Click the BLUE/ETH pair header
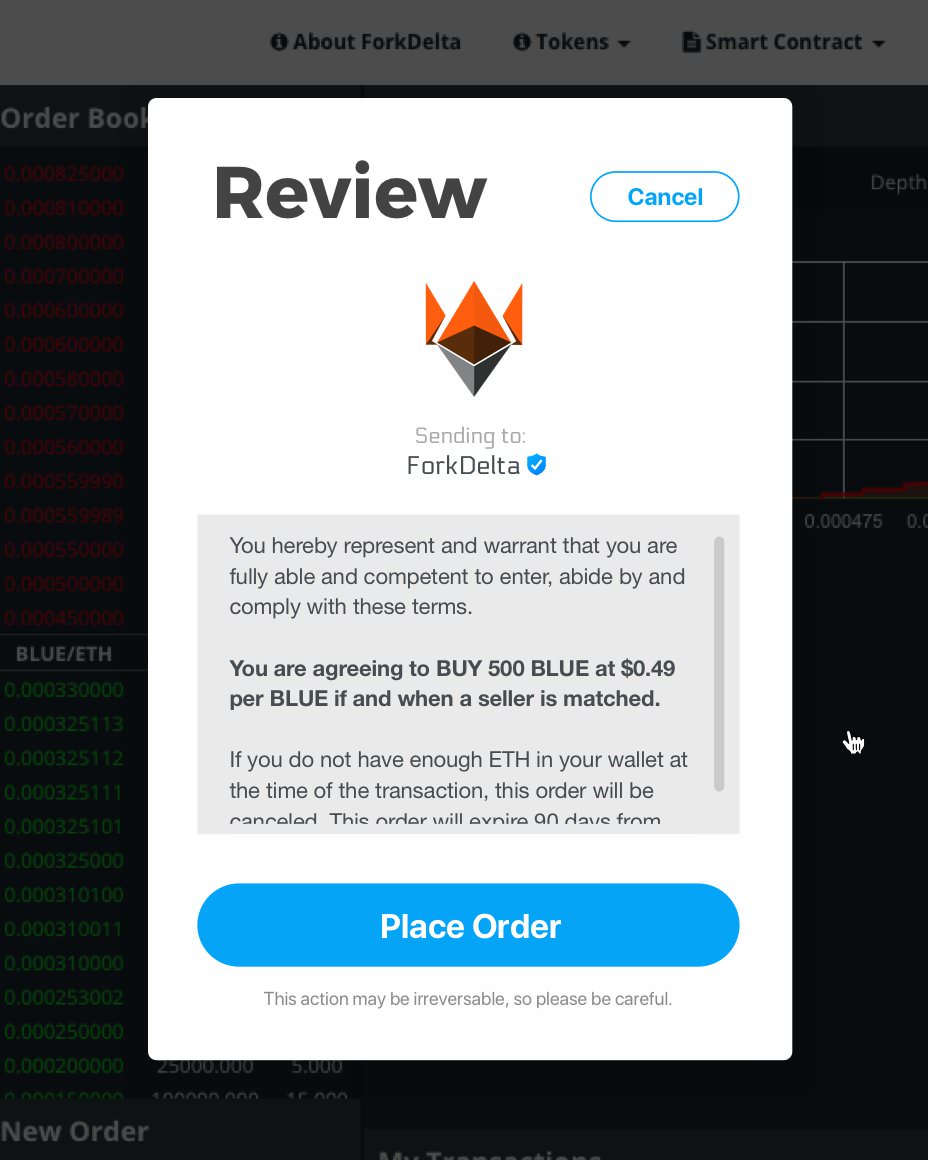 pos(64,654)
